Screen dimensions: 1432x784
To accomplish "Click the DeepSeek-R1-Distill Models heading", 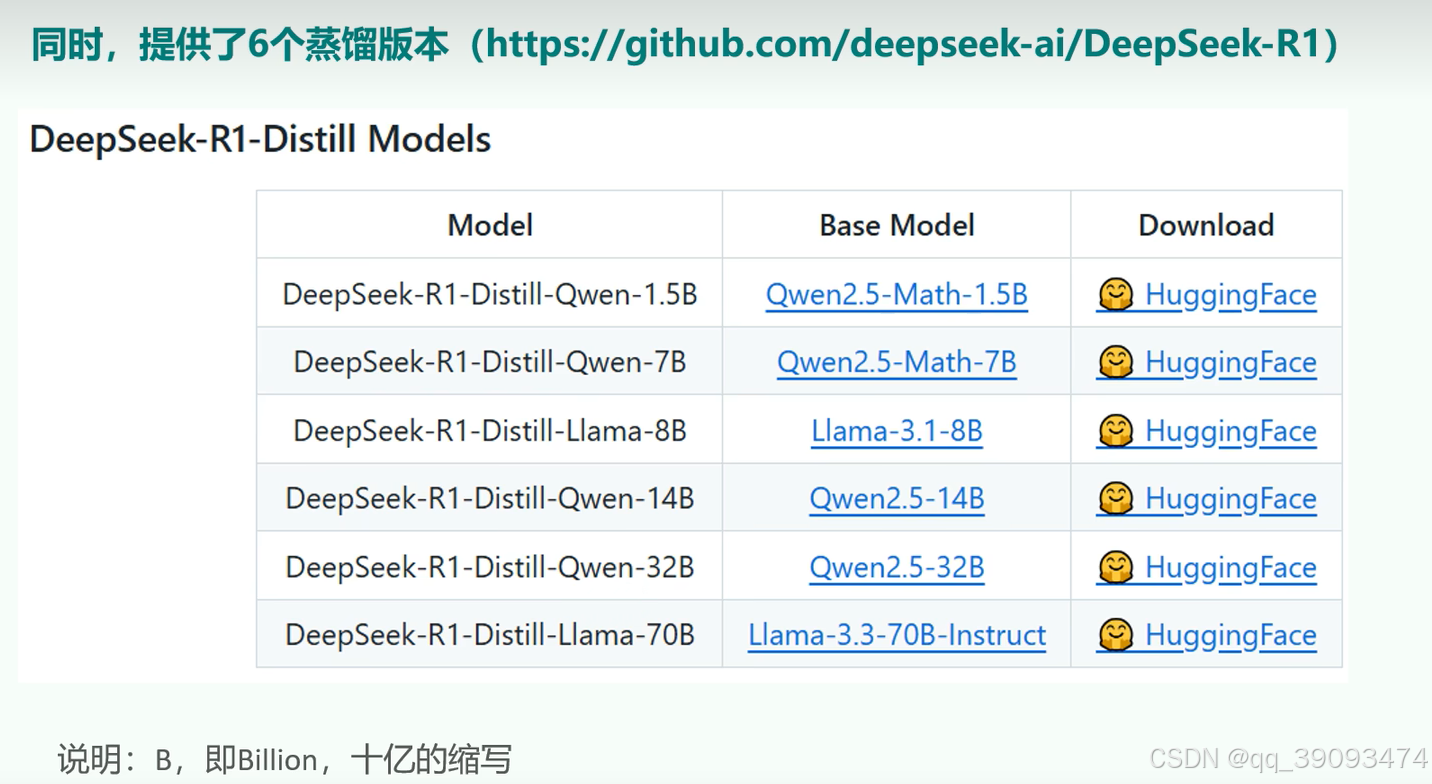I will [260, 139].
